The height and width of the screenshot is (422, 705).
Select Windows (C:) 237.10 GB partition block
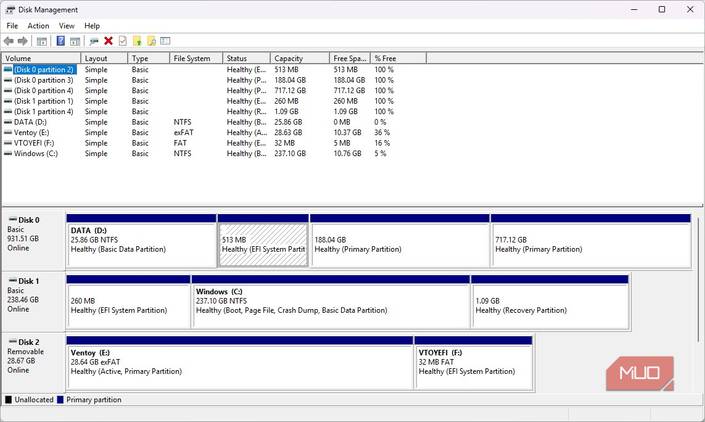[x=330, y=302]
